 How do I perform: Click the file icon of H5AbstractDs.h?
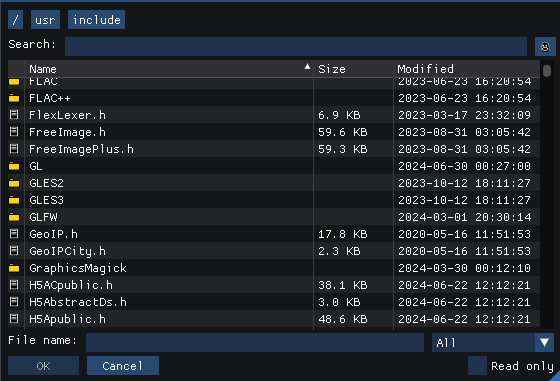(14, 302)
